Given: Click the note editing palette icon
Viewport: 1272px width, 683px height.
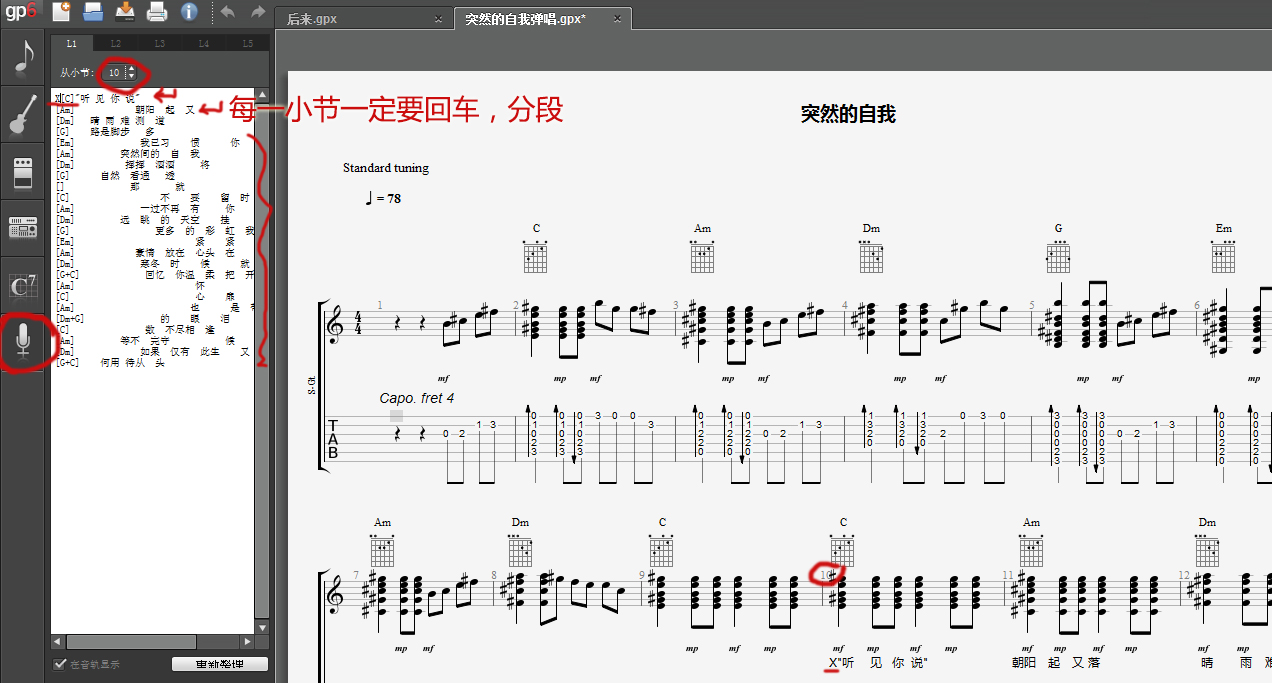Looking at the screenshot, I should tap(23, 56).
